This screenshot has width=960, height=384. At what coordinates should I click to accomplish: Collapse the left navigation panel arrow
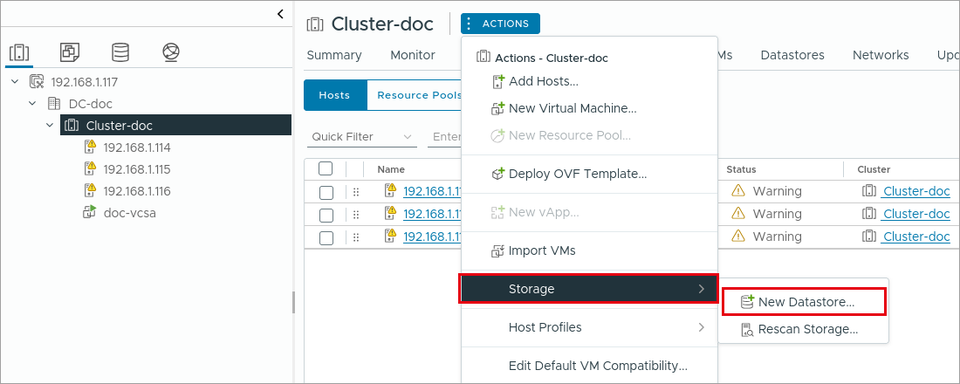[280, 13]
